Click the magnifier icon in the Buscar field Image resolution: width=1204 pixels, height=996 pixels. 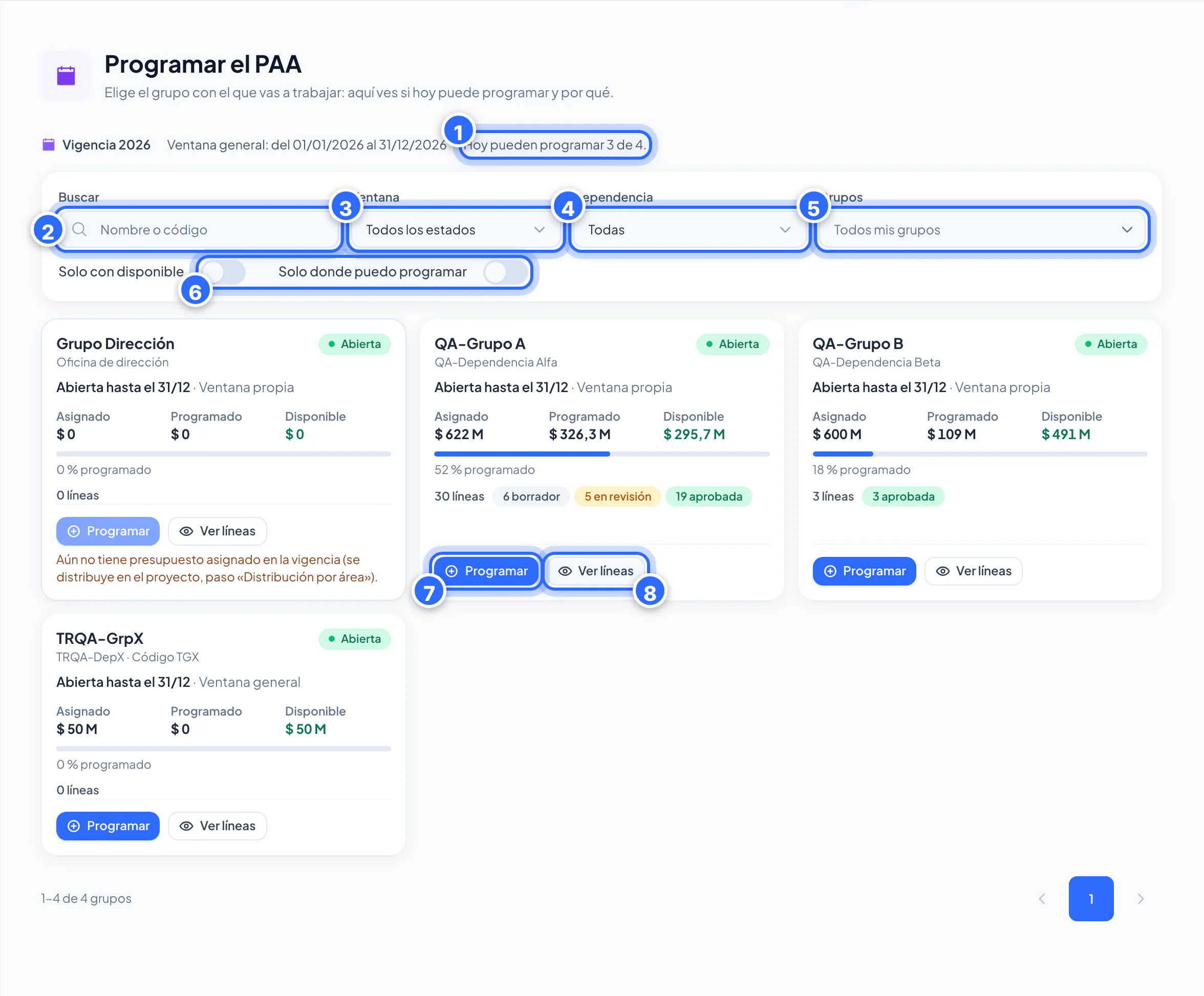click(x=80, y=229)
